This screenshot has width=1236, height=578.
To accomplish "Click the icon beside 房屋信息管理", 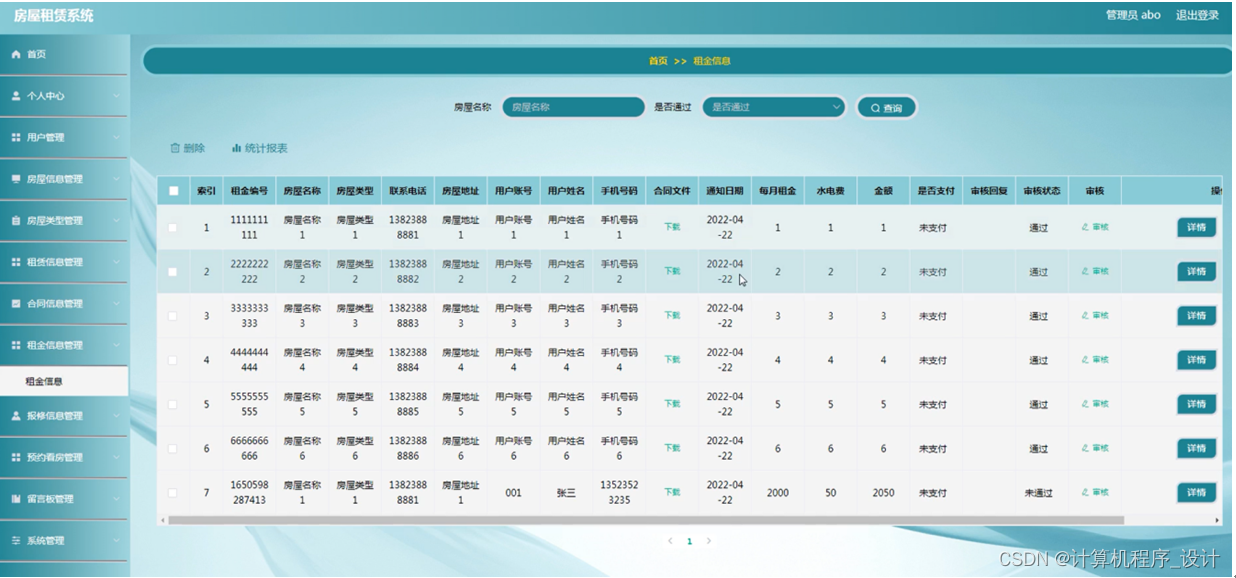I will [x=15, y=179].
